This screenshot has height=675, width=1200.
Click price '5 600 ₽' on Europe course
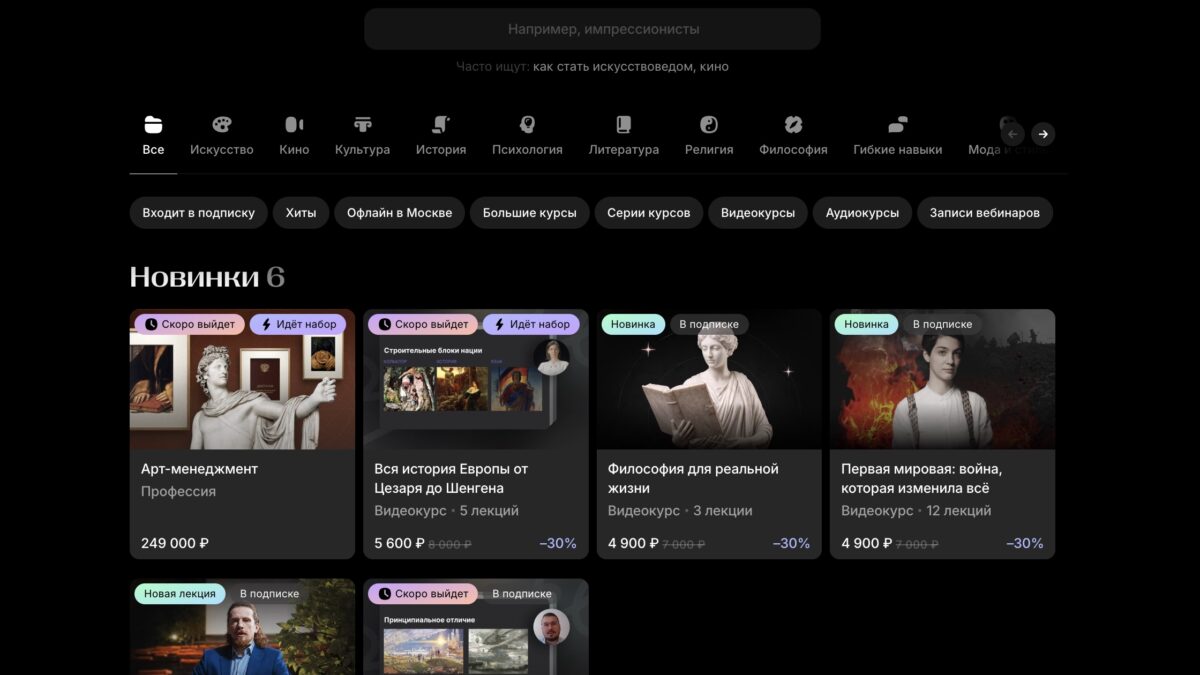[400, 544]
